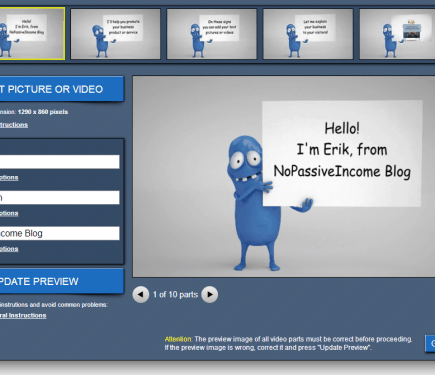Image resolution: width=435 pixels, height=375 pixels.
Task: Select the third slide thumbnail 'On these signs'
Action: 212,34
